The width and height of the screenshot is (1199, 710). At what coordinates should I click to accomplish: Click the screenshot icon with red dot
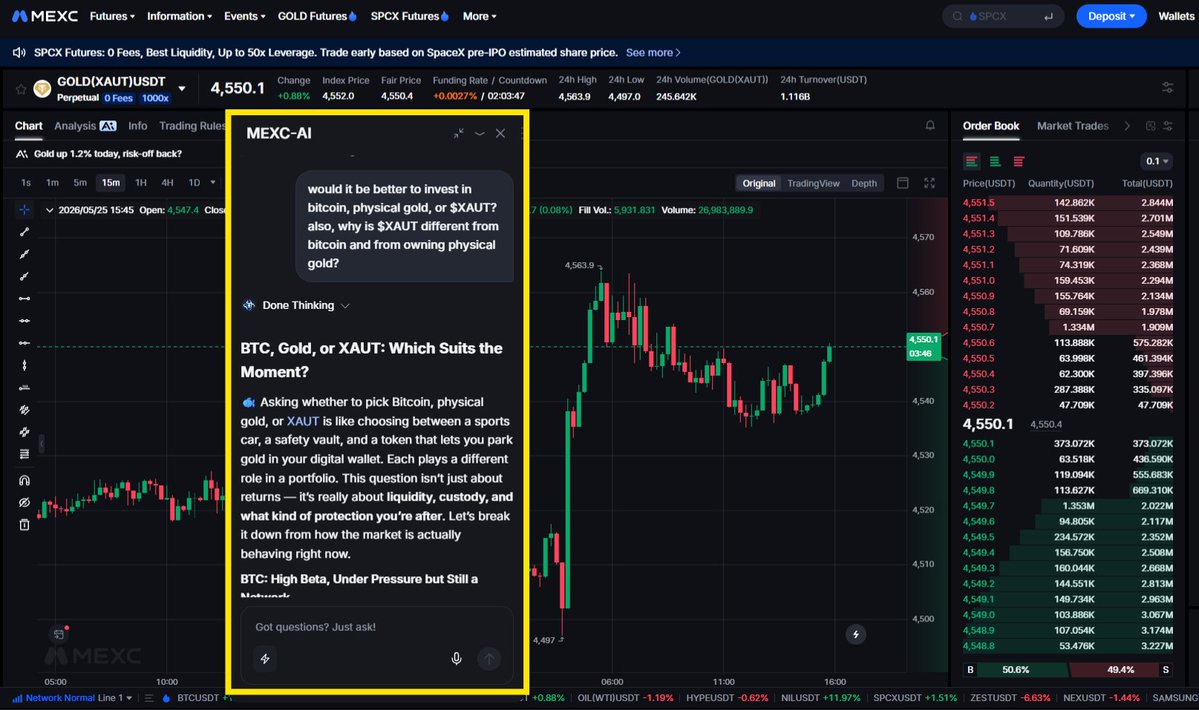click(59, 634)
